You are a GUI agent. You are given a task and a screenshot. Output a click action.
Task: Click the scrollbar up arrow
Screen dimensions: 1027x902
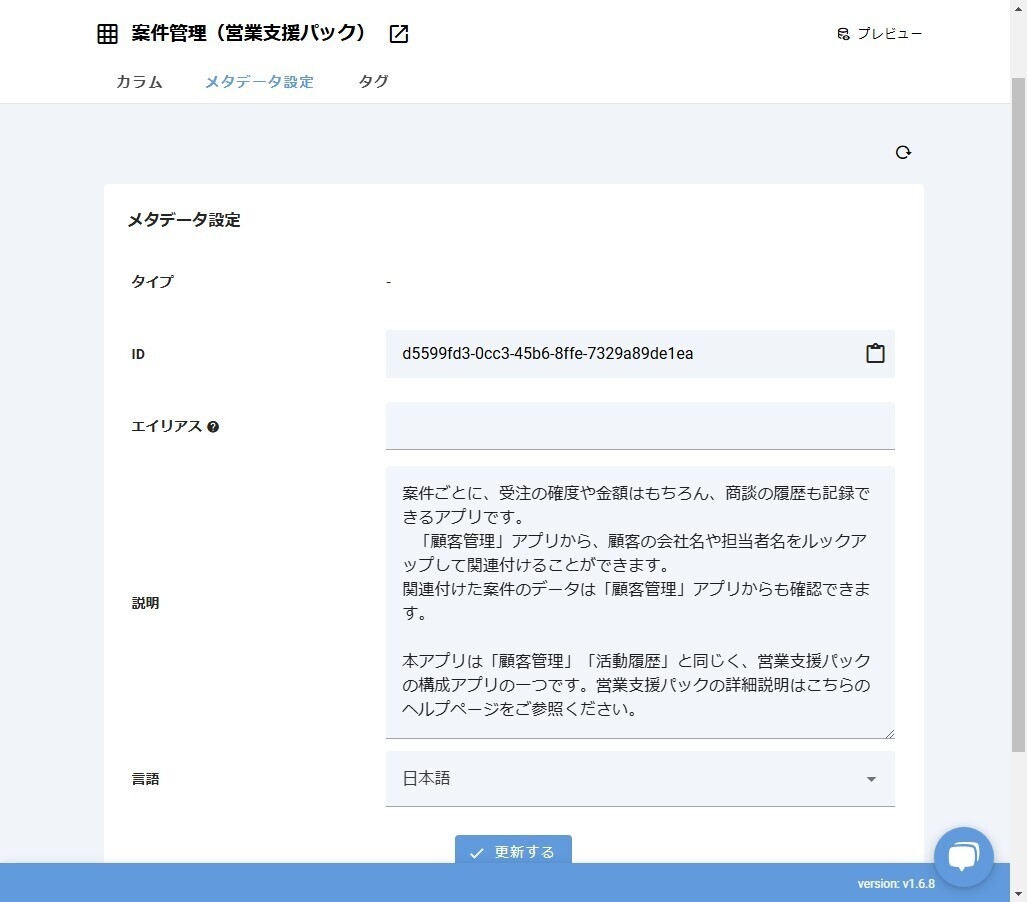tap(1018, 8)
